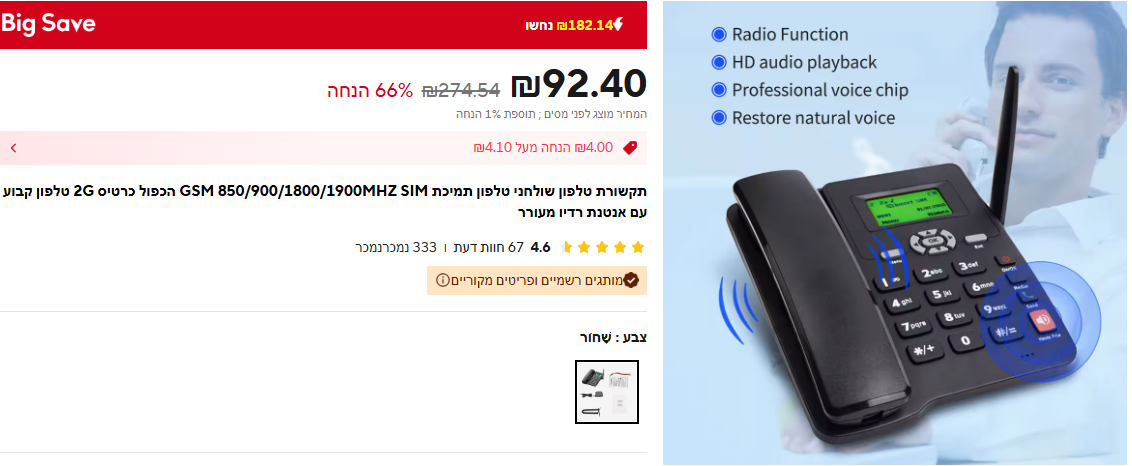Open the 67 reviews link
Viewport: 1132px width, 466px height.
(489, 248)
